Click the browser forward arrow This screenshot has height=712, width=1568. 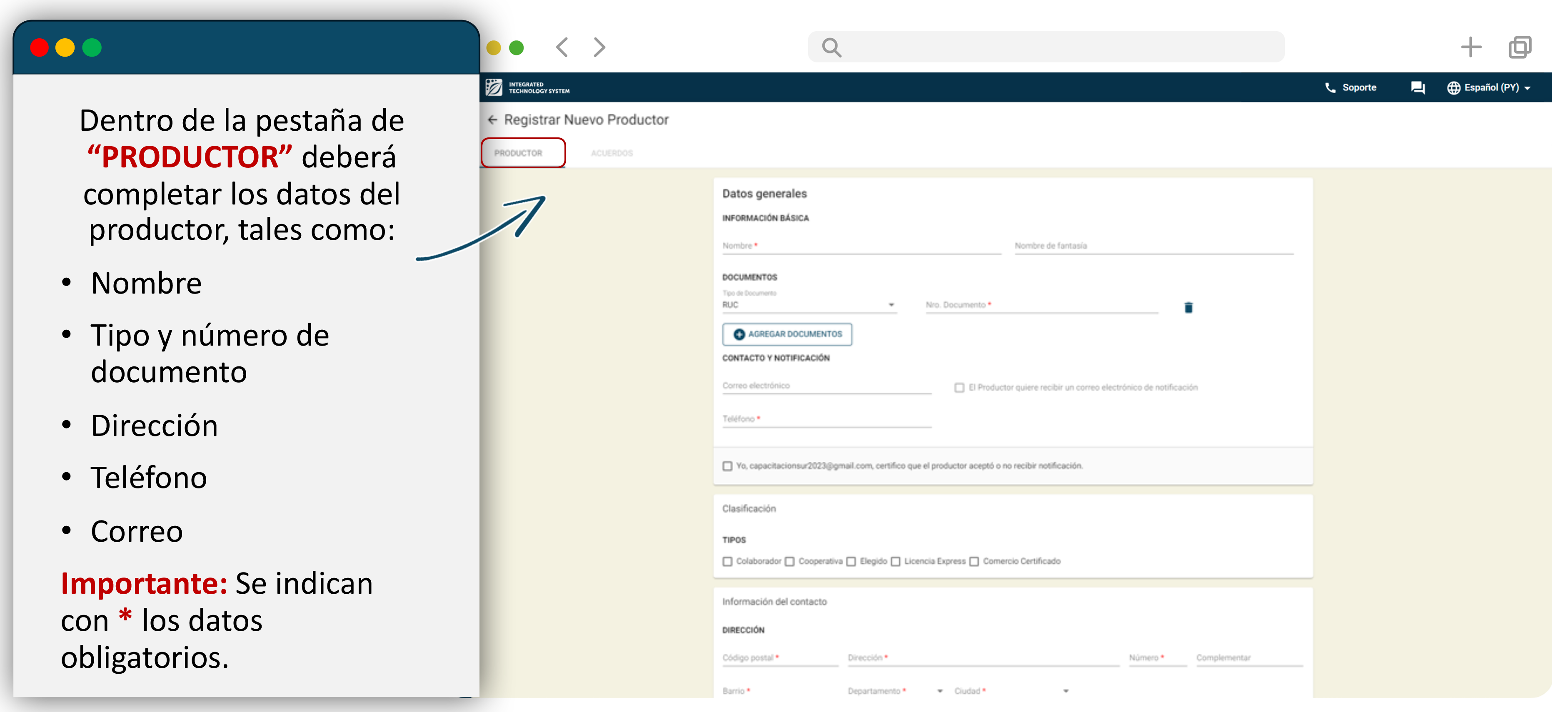click(599, 47)
